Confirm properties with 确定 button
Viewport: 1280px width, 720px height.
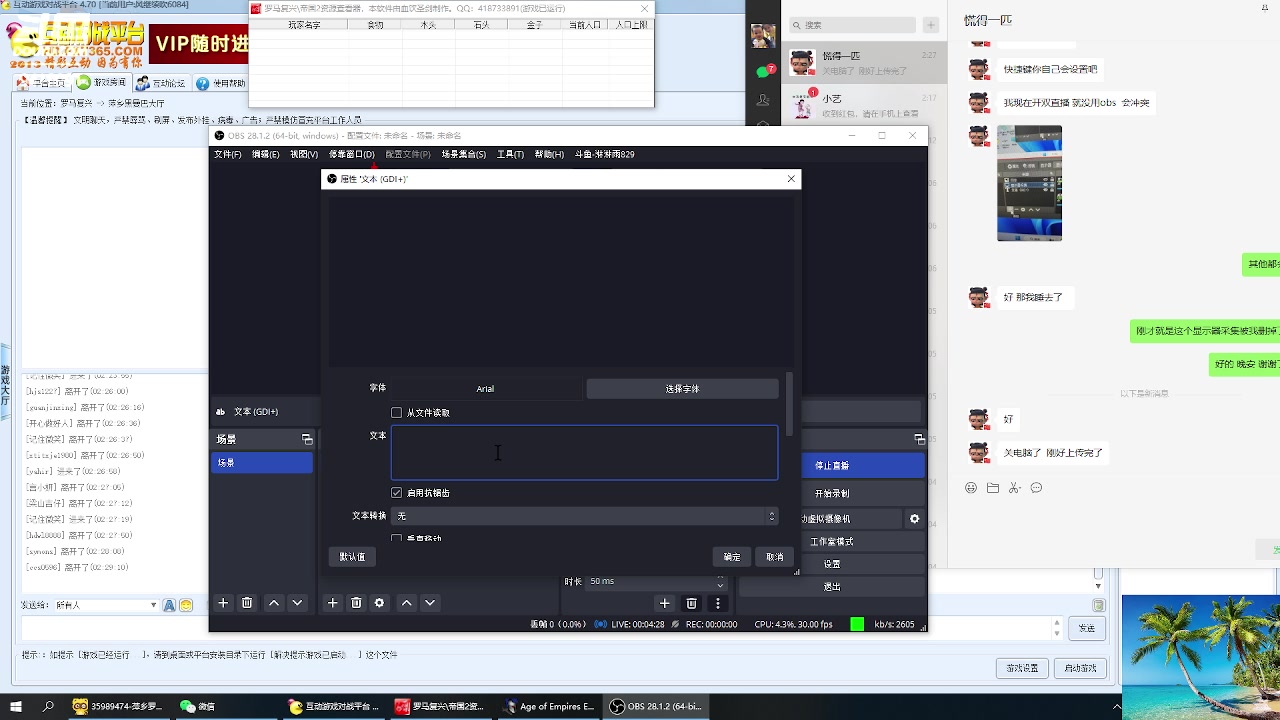click(732, 557)
